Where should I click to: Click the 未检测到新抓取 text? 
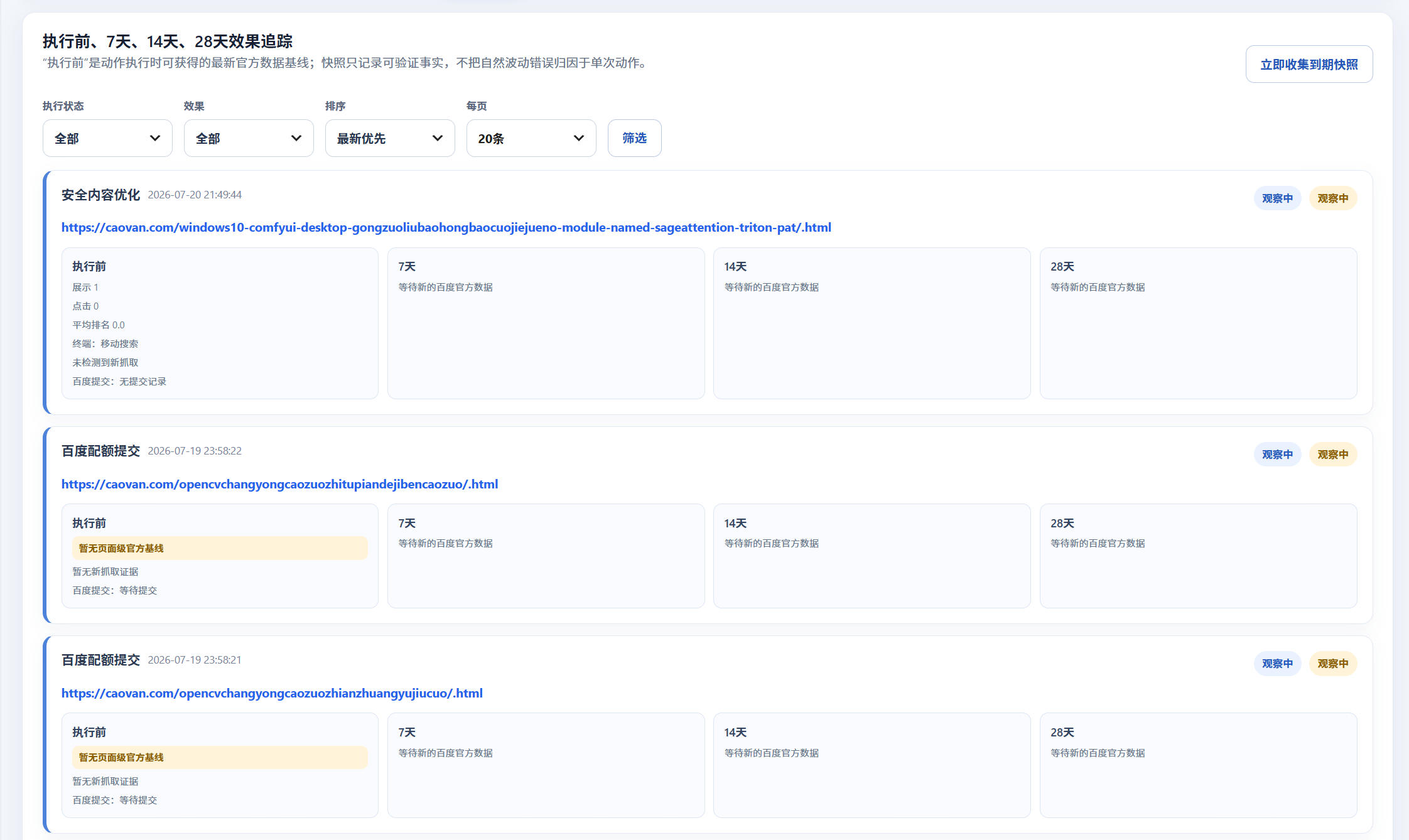(105, 363)
